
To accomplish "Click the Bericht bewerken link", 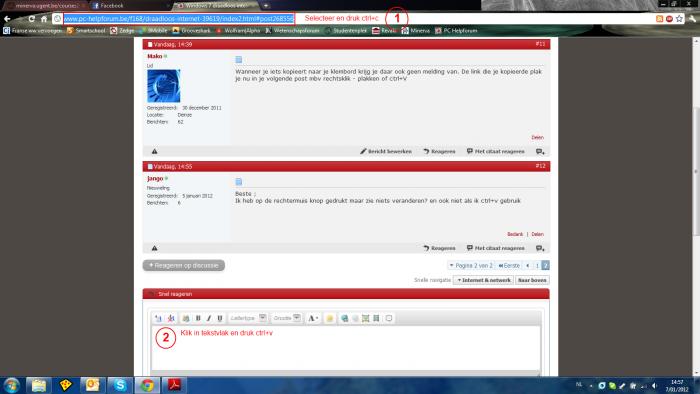I will tap(386, 151).
